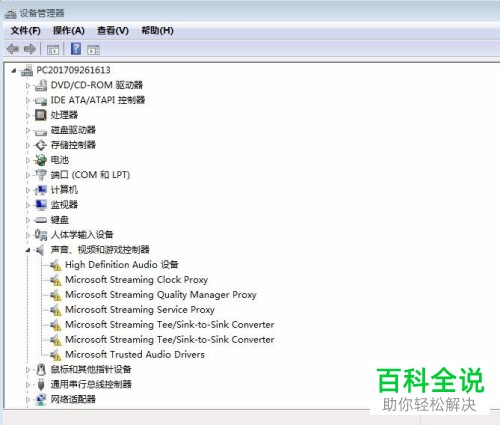The image size is (500, 425).
Task: Open the 文件(F) menu
Action: [26, 31]
